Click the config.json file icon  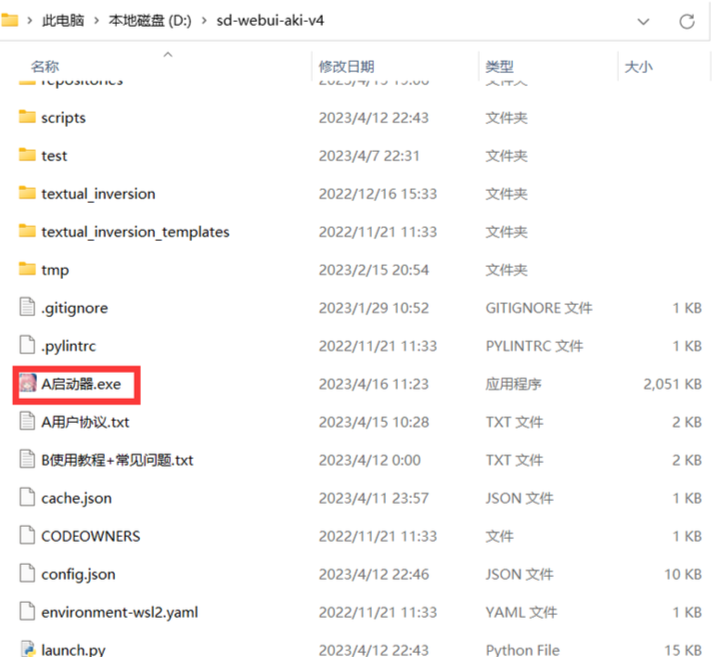pos(27,573)
